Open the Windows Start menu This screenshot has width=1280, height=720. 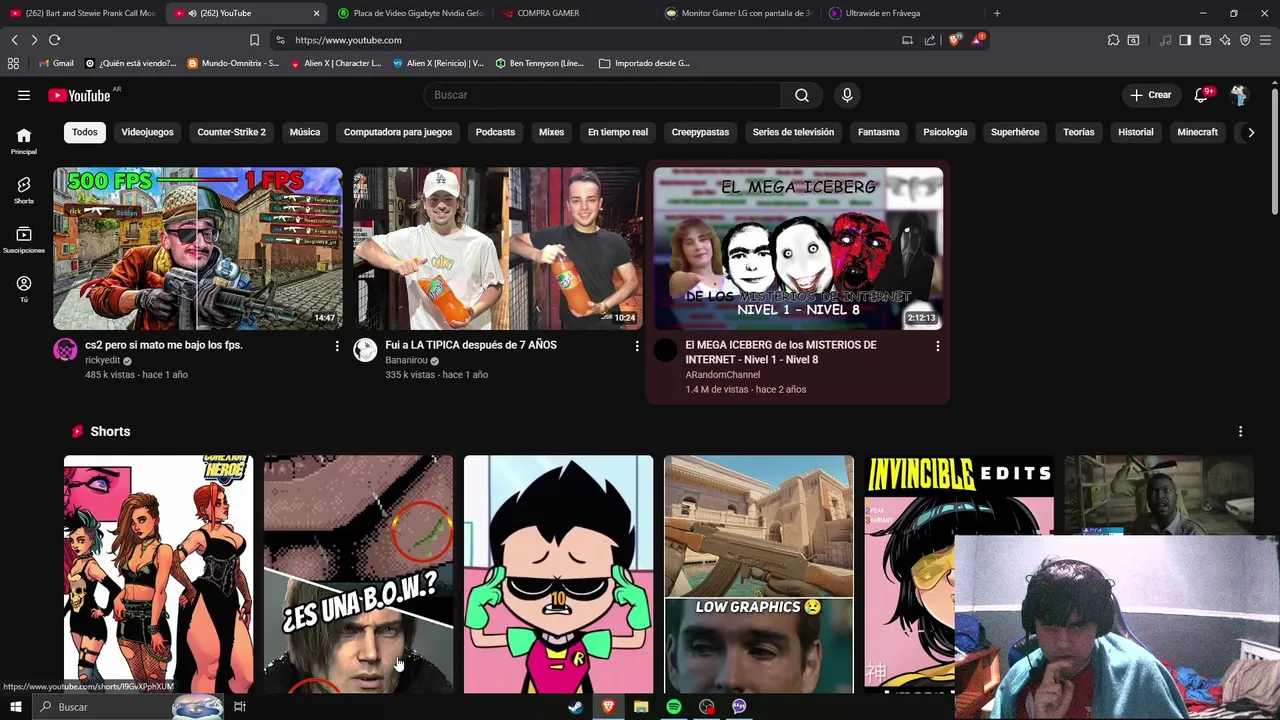click(15, 706)
